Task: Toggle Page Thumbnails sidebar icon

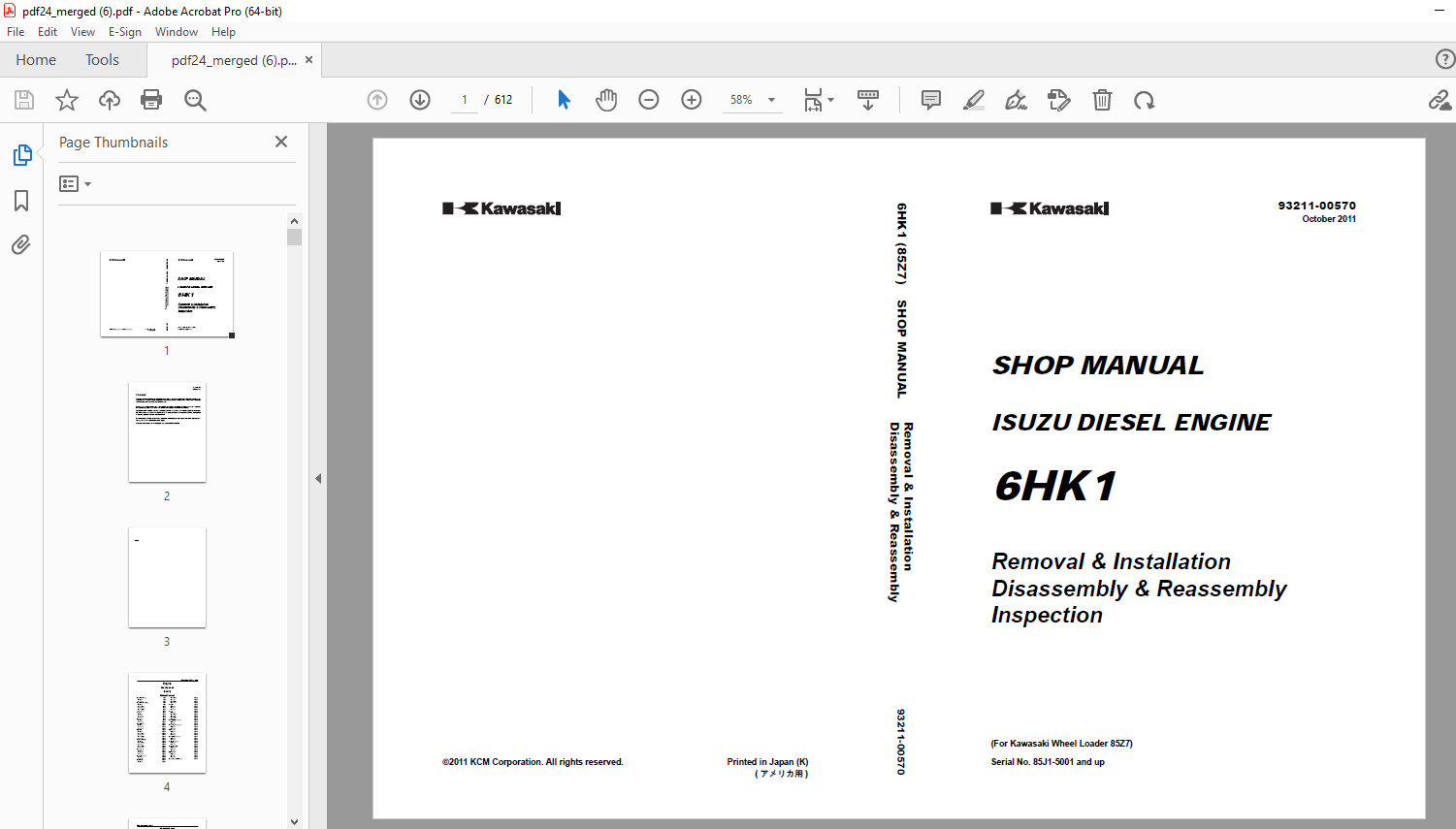Action: click(21, 155)
